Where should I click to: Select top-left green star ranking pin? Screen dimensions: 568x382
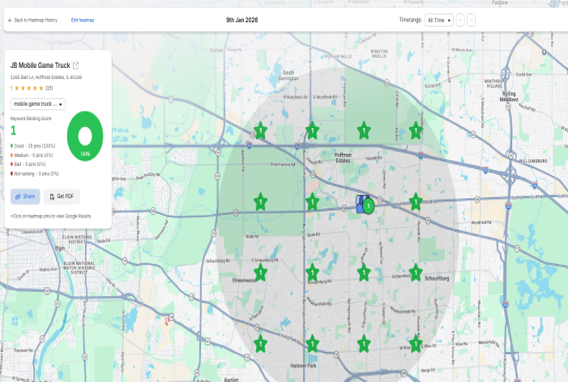[x=260, y=130]
